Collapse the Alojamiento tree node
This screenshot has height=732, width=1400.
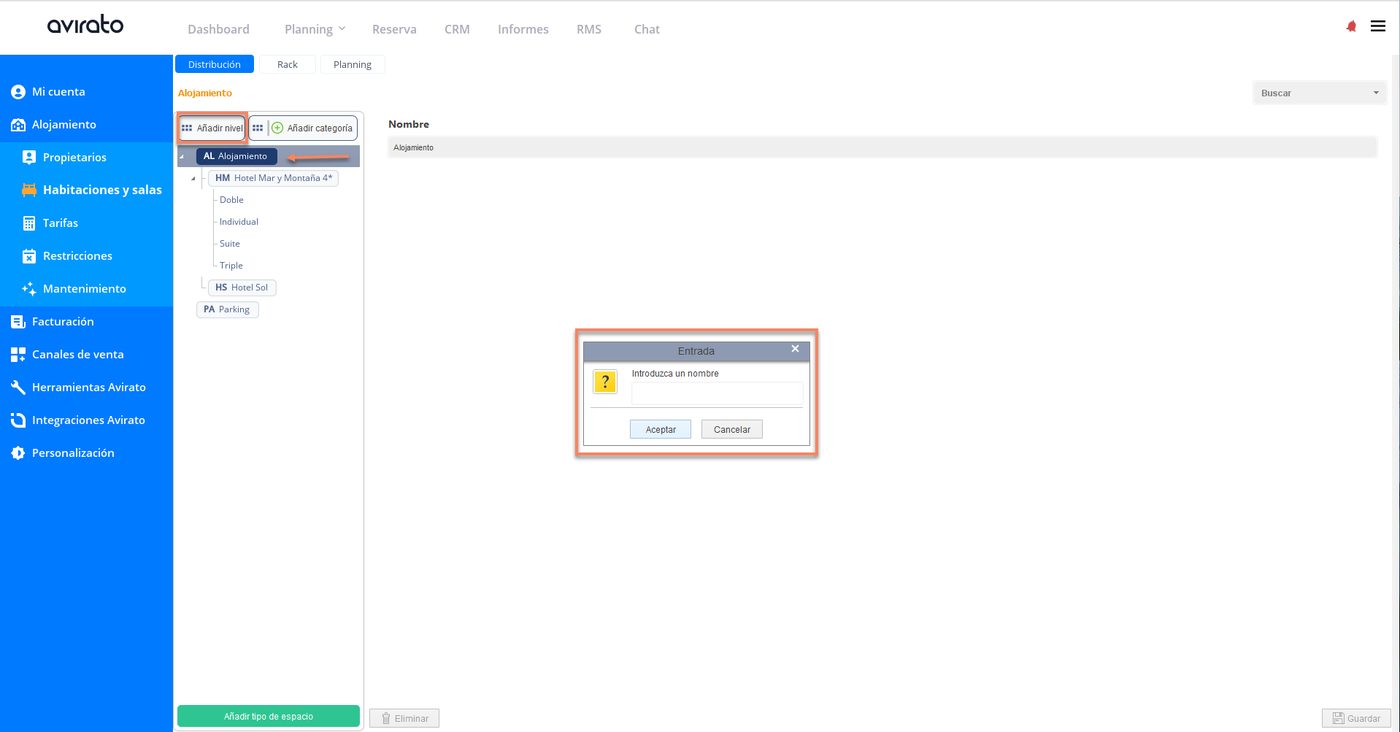click(x=181, y=157)
